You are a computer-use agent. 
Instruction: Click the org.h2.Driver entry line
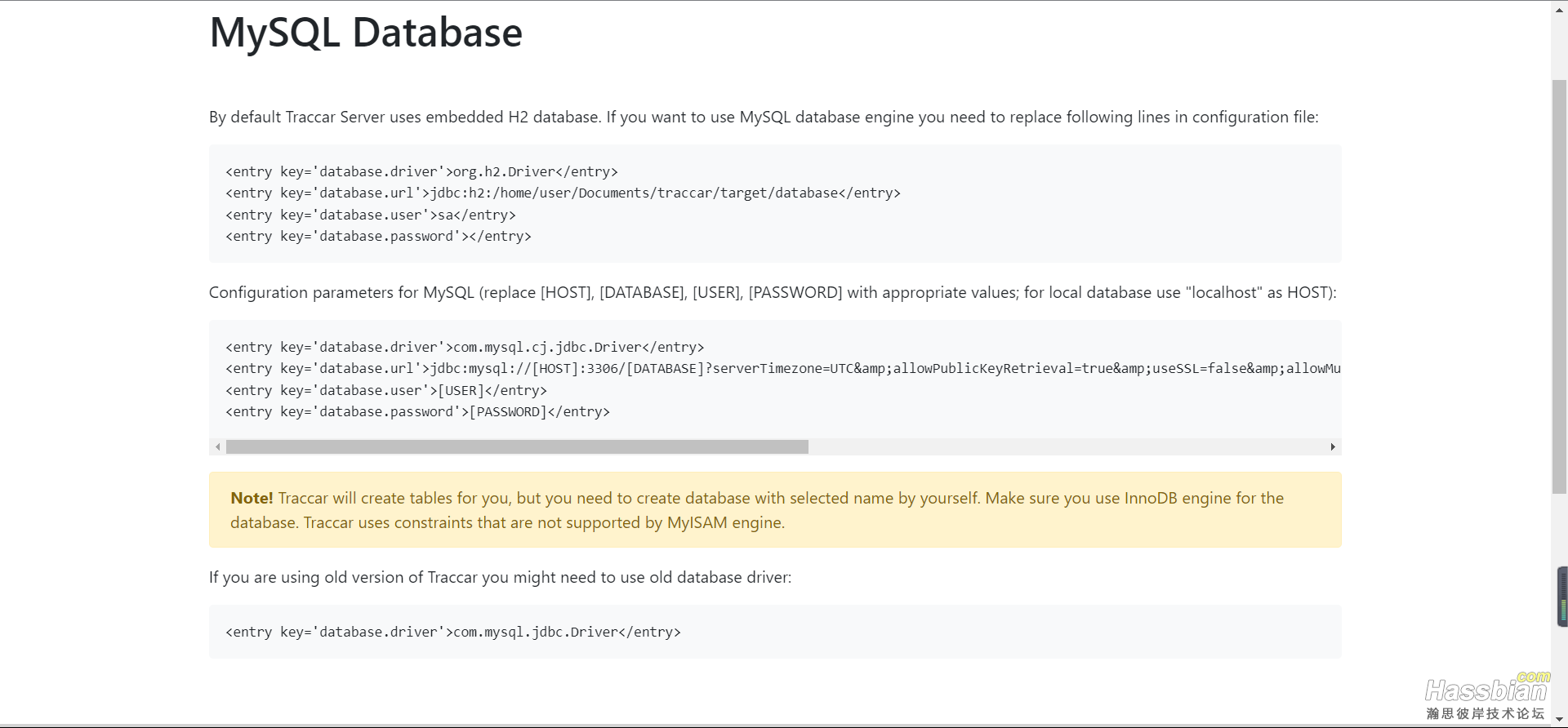(x=421, y=171)
